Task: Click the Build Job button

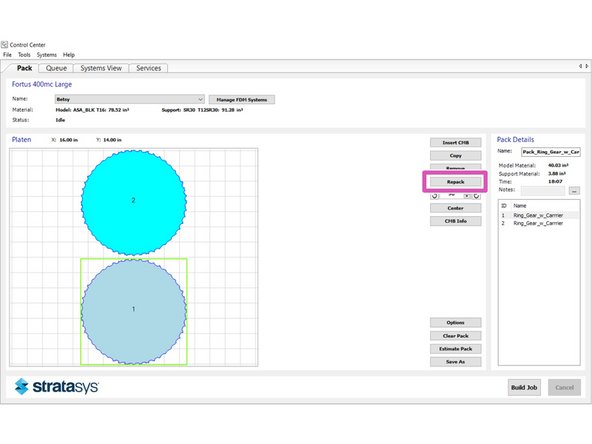Action: click(x=524, y=387)
